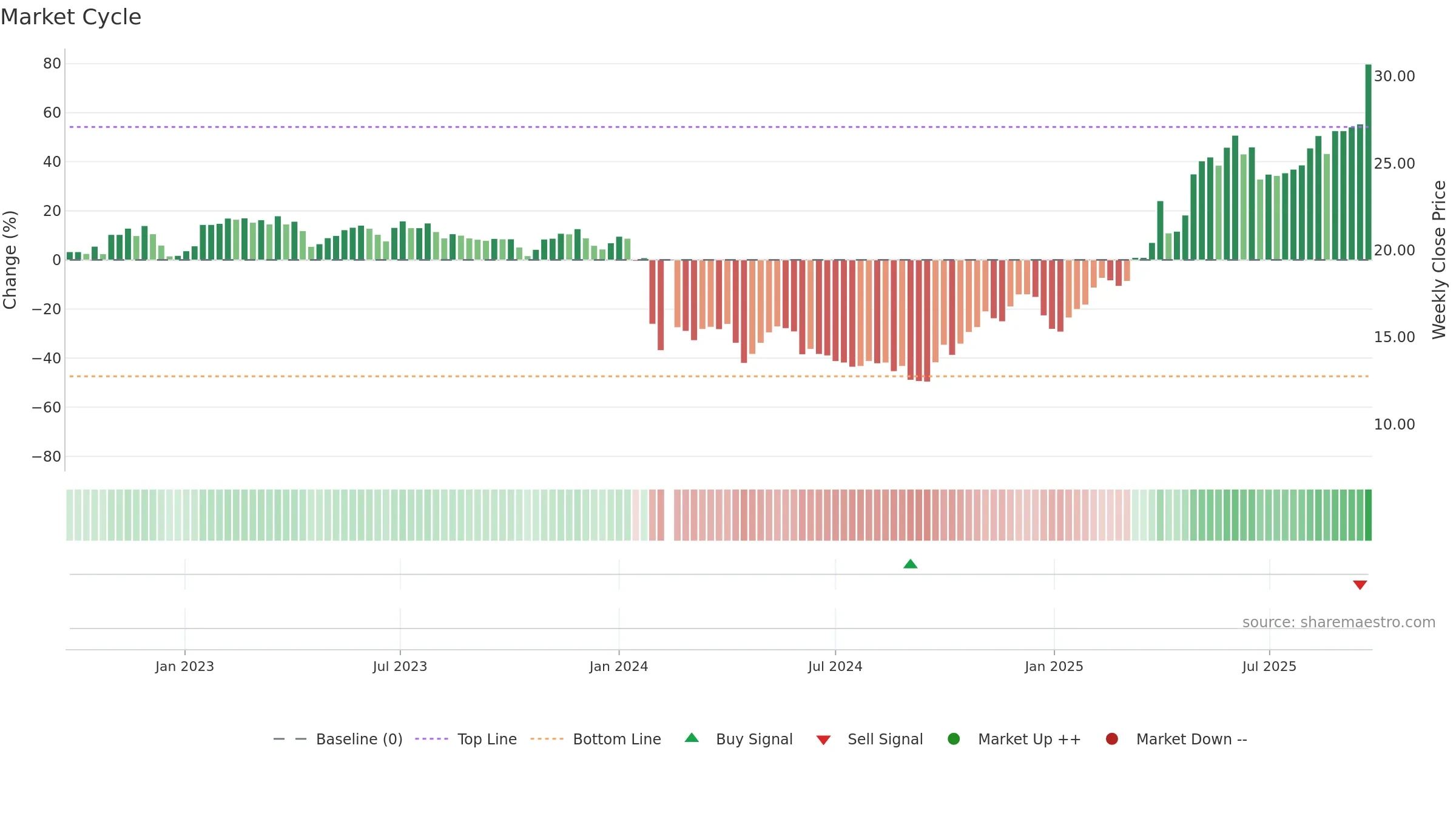Click the 80 tick on the change axis
Viewport: 1456px width, 819px height.
[x=52, y=64]
